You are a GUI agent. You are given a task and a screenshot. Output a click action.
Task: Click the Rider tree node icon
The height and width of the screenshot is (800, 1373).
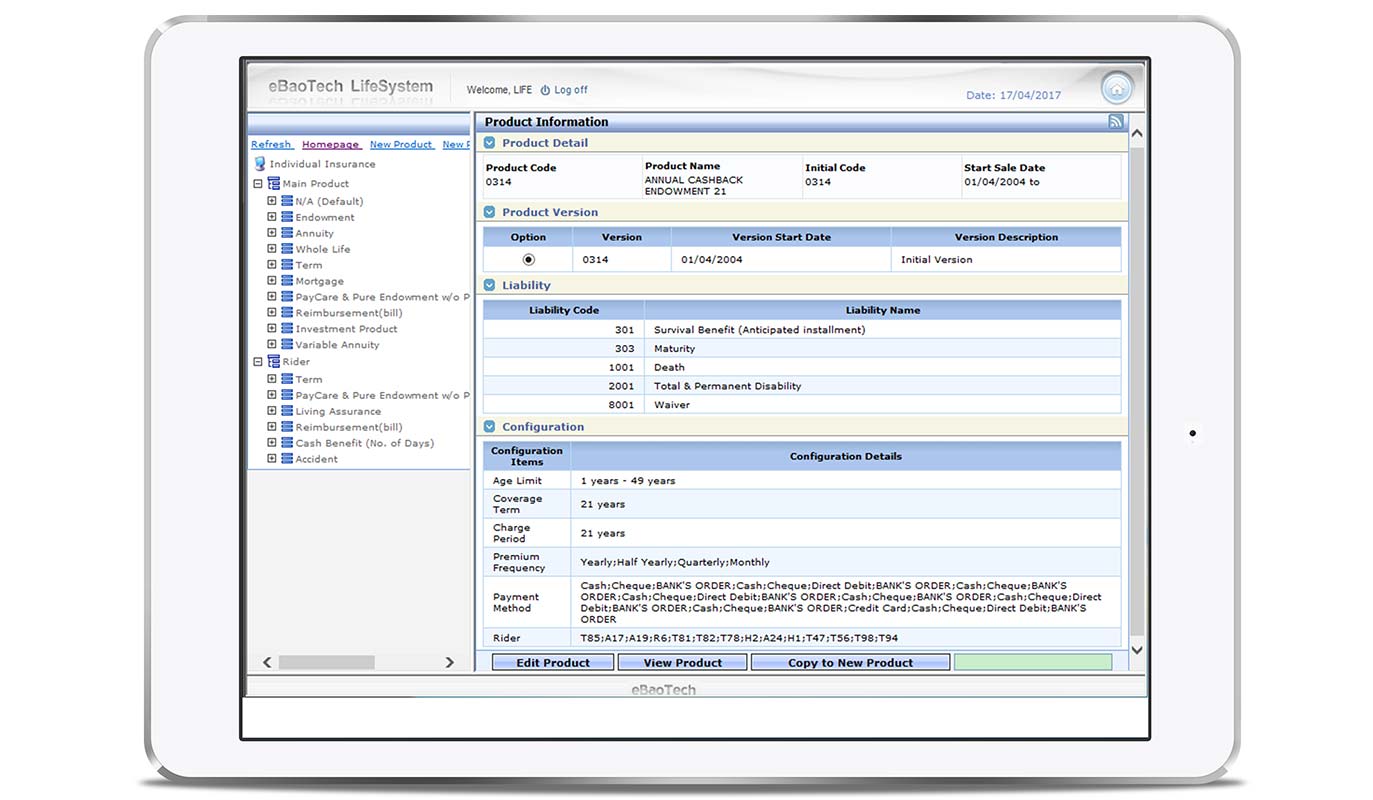pyautogui.click(x=273, y=362)
